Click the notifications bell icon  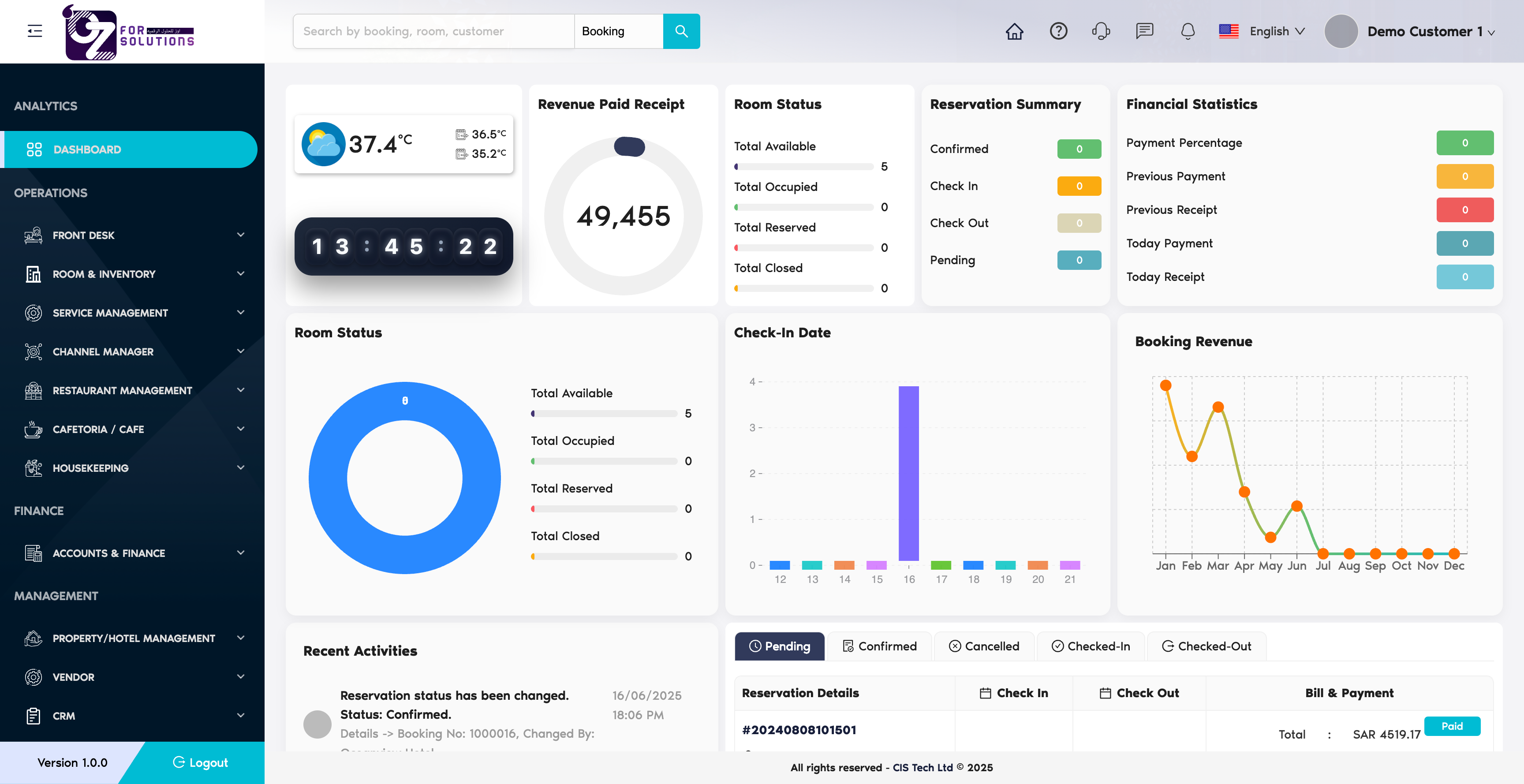pyautogui.click(x=1188, y=31)
